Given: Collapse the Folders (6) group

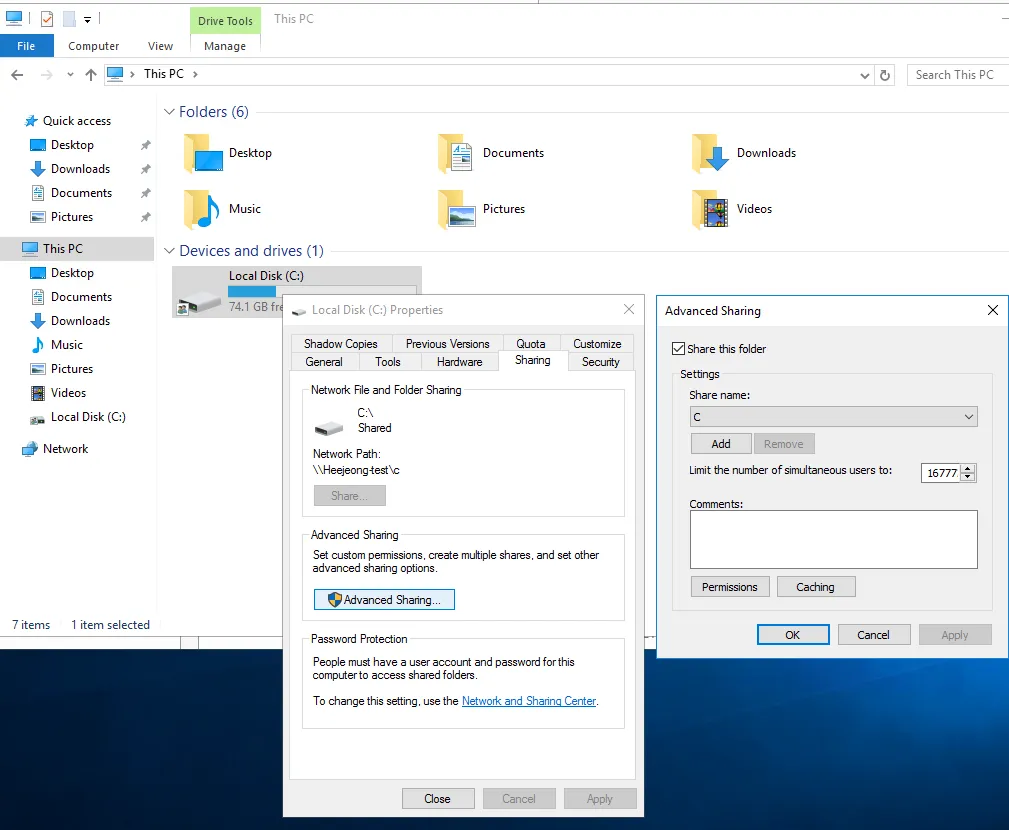Looking at the screenshot, I should (169, 112).
